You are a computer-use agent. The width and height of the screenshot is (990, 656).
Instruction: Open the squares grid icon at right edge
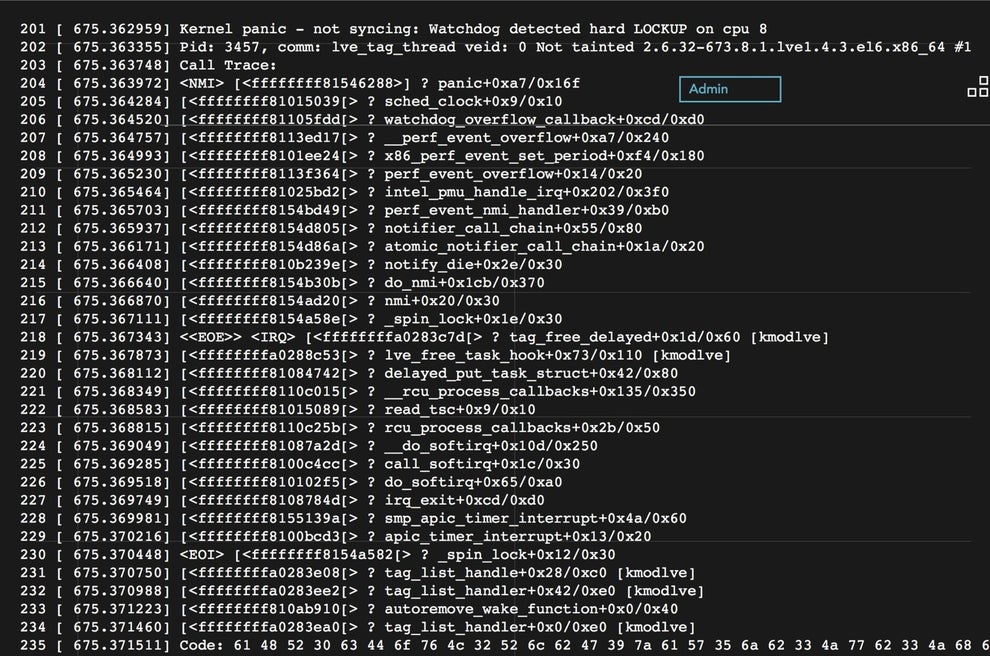pyautogui.click(x=977, y=89)
